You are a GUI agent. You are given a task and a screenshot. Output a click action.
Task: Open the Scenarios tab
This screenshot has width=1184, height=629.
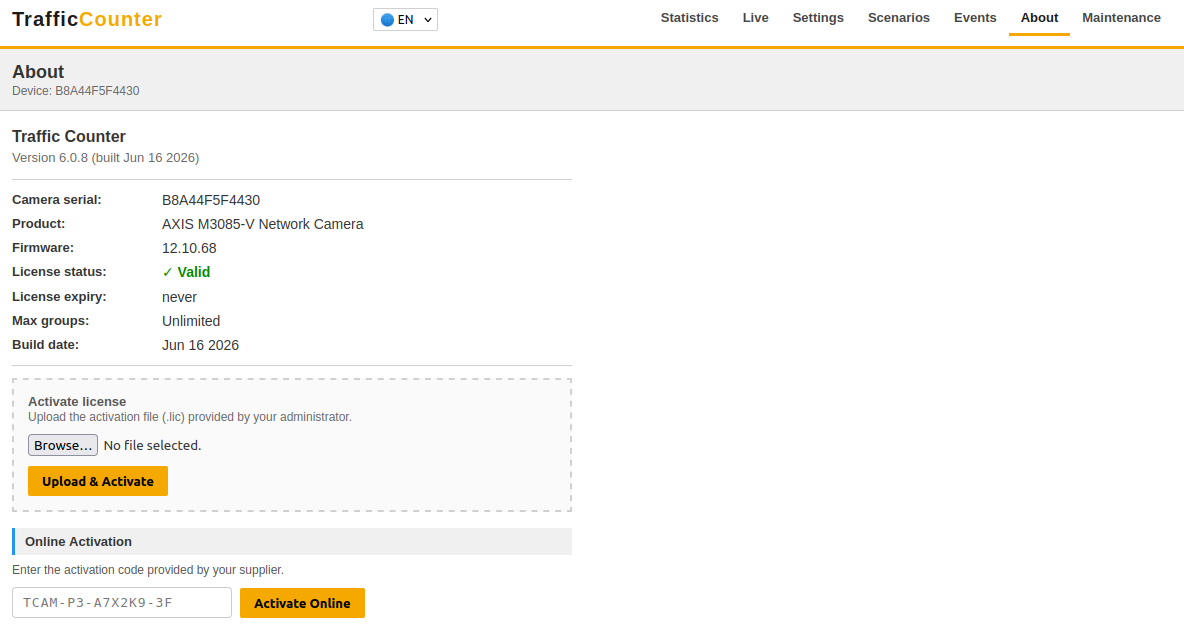point(899,18)
